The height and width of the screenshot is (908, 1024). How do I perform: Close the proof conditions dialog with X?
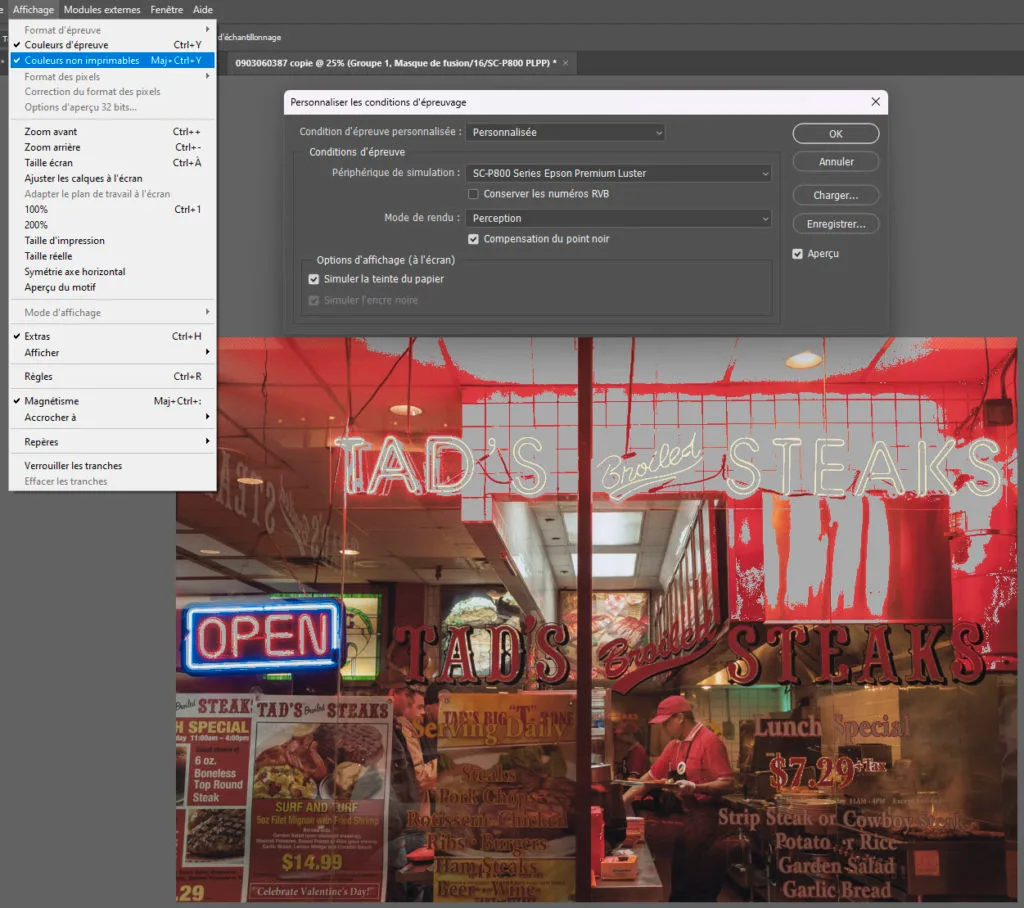[x=876, y=102]
